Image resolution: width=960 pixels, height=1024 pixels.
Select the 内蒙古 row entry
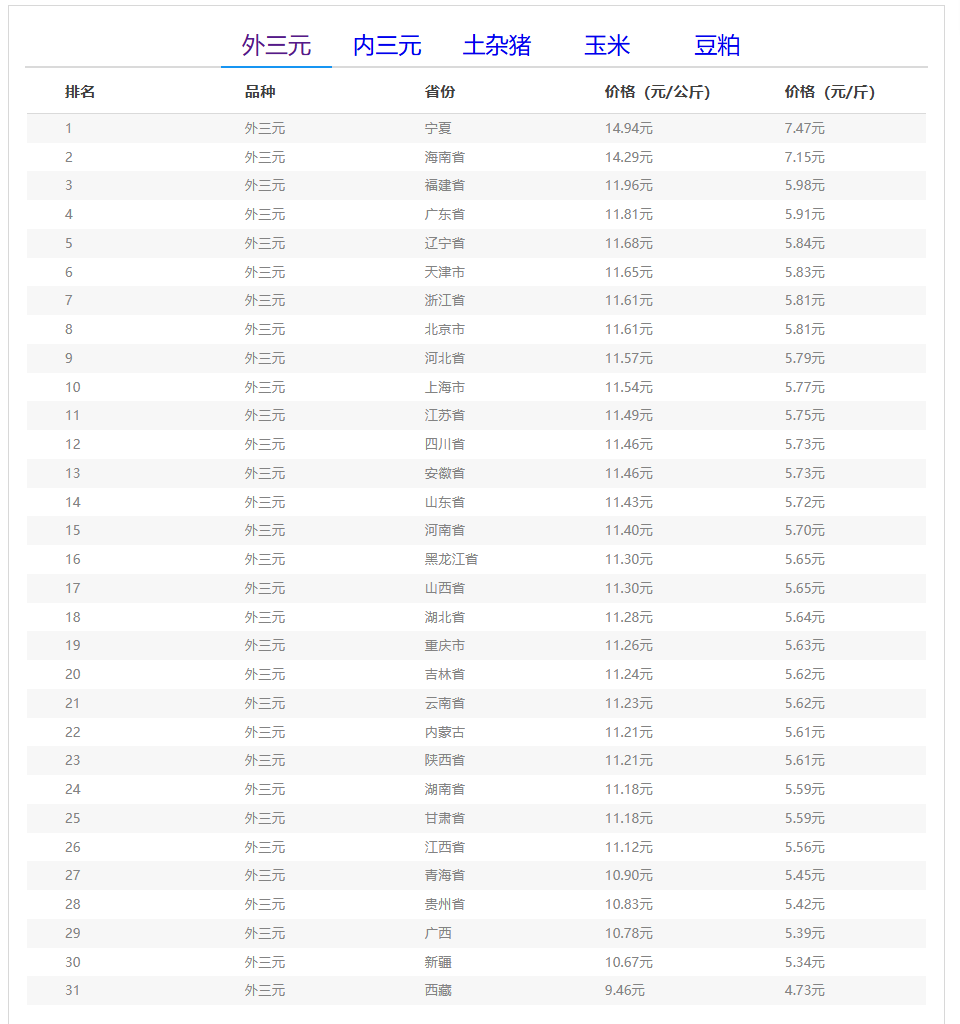click(x=444, y=732)
